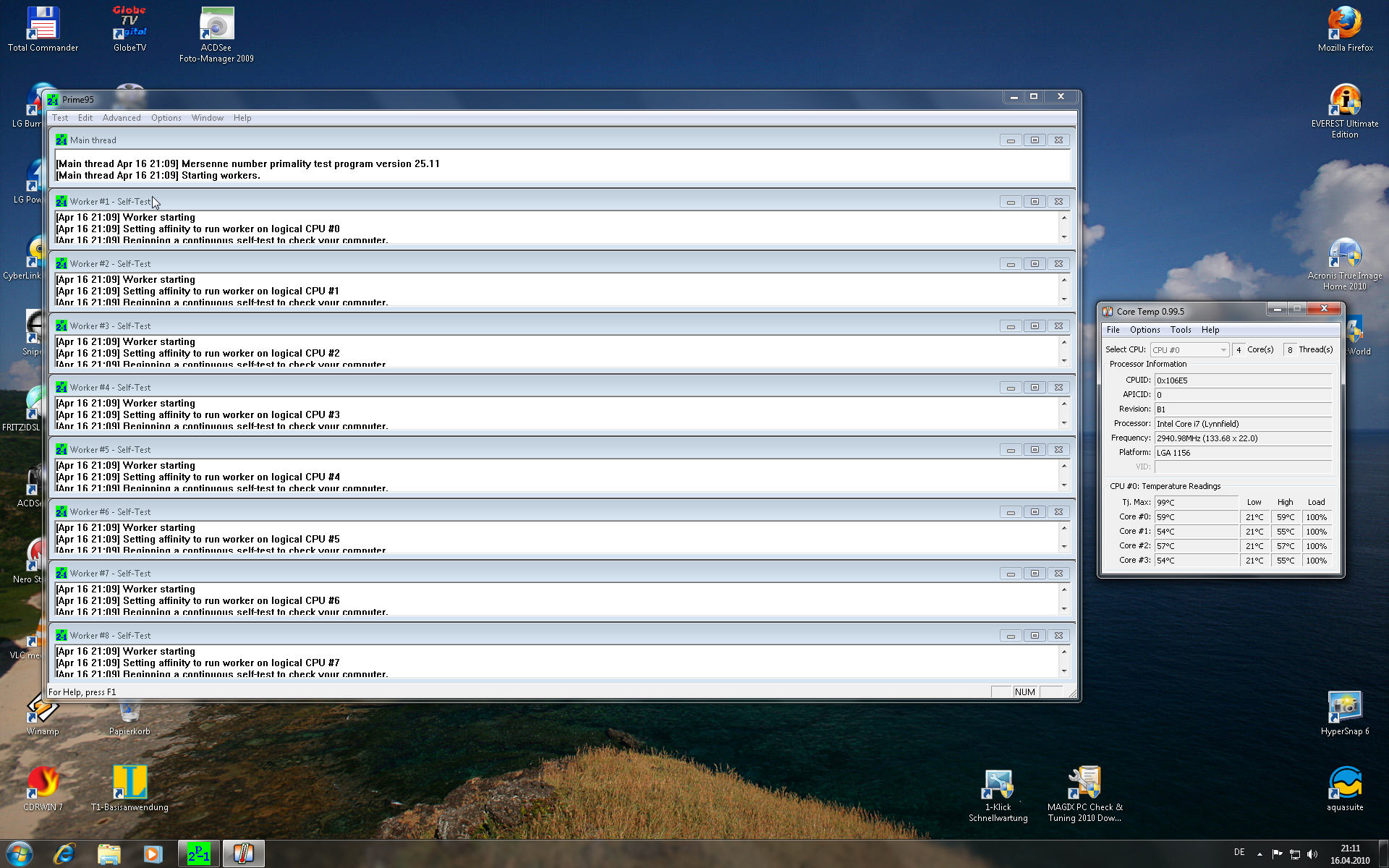
Task: Launch Internet Explorer from the taskbar
Action: tap(65, 854)
